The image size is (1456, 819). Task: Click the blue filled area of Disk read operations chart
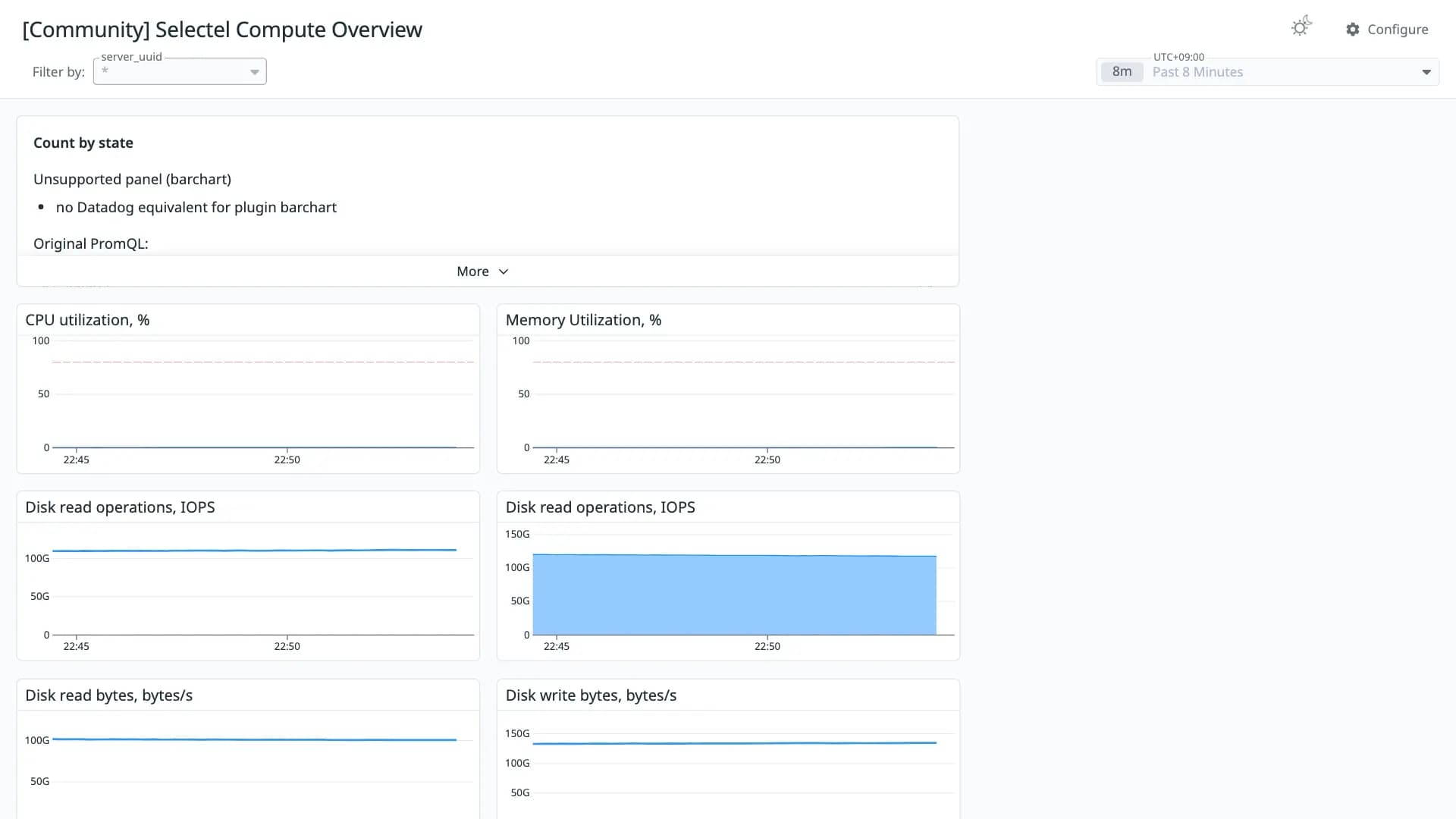click(734, 595)
